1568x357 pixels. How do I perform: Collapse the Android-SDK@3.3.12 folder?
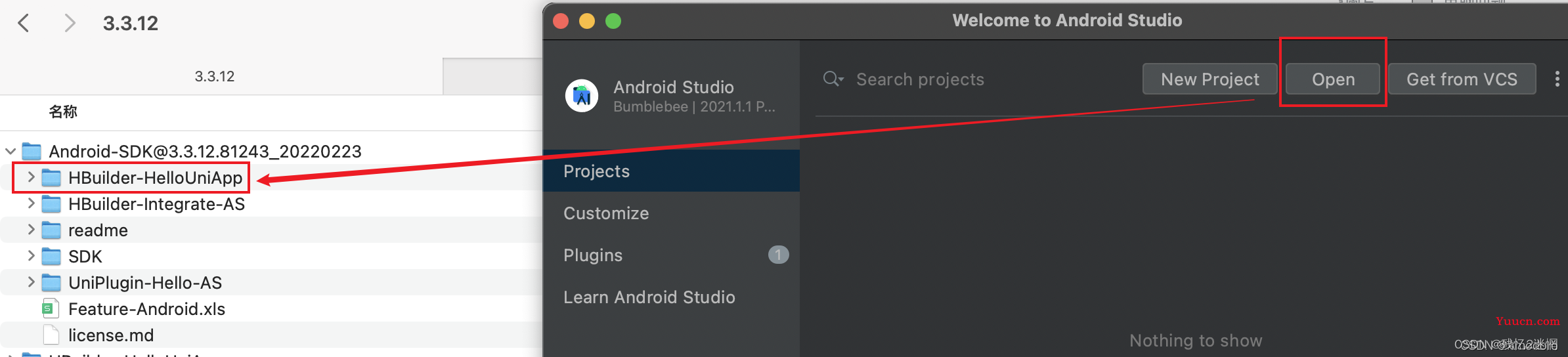click(11, 152)
